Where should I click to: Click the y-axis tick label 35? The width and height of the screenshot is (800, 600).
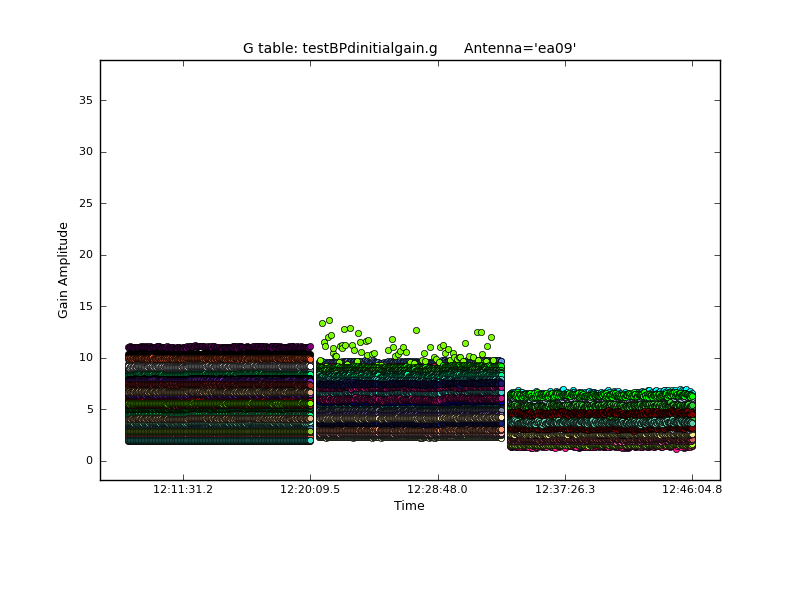[86, 100]
